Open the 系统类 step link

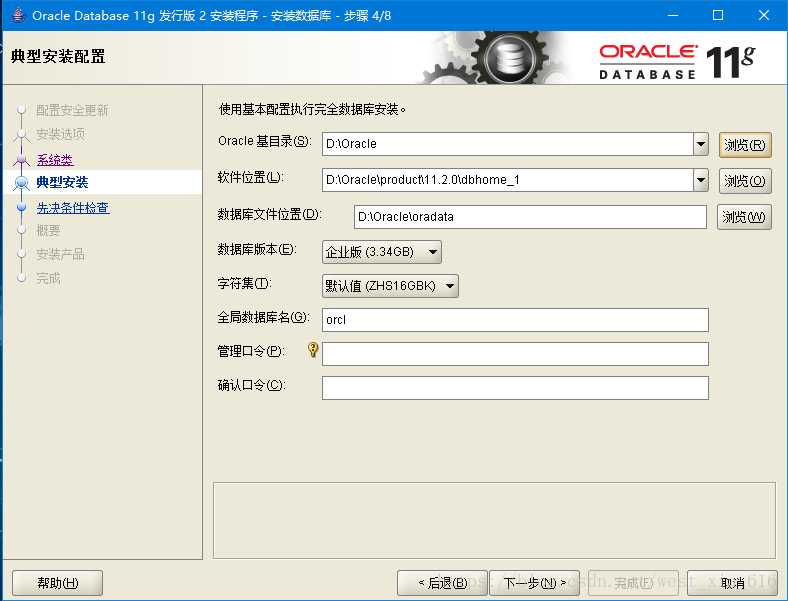pos(55,160)
